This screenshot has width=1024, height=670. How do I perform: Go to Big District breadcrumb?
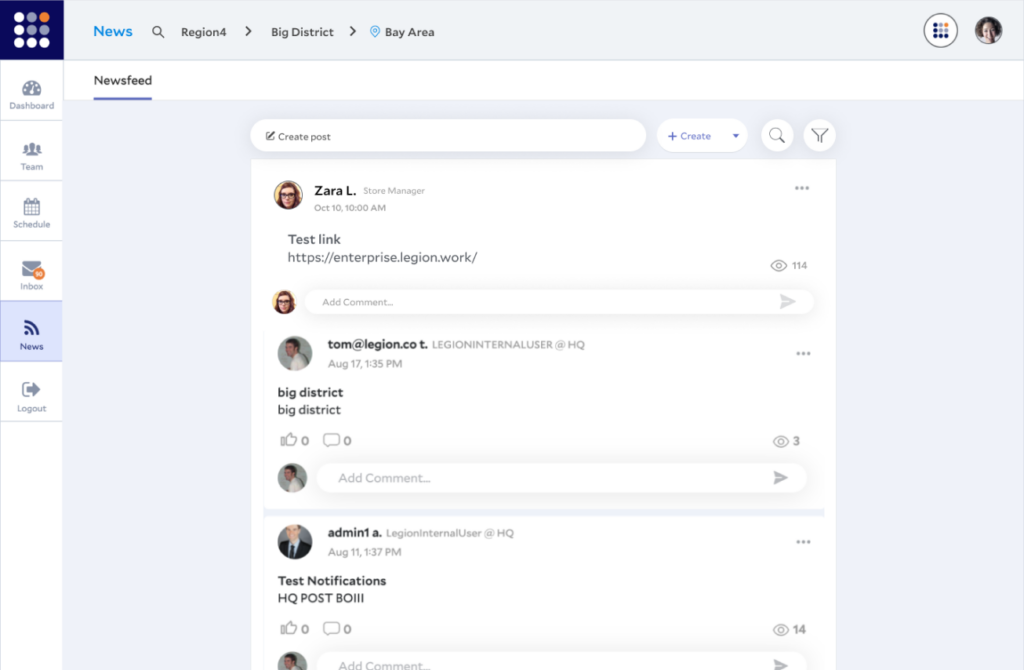tap(302, 32)
